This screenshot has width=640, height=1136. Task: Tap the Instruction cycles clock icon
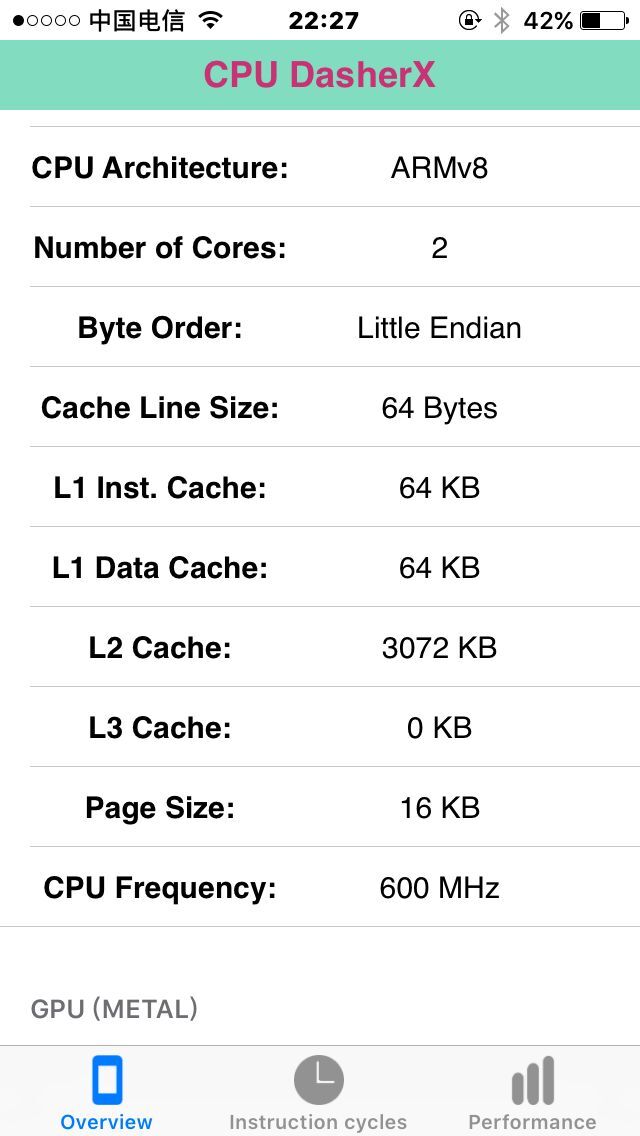tap(318, 1080)
